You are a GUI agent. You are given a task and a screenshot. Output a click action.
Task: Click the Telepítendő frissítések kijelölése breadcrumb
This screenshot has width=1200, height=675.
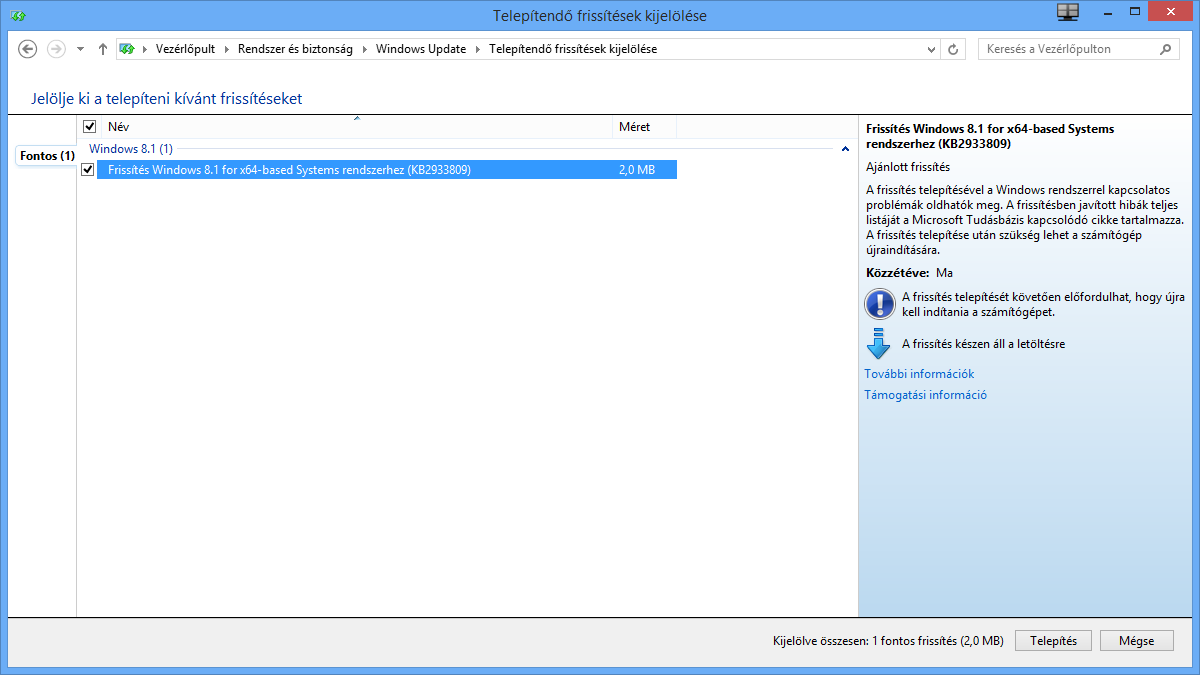click(x=573, y=49)
